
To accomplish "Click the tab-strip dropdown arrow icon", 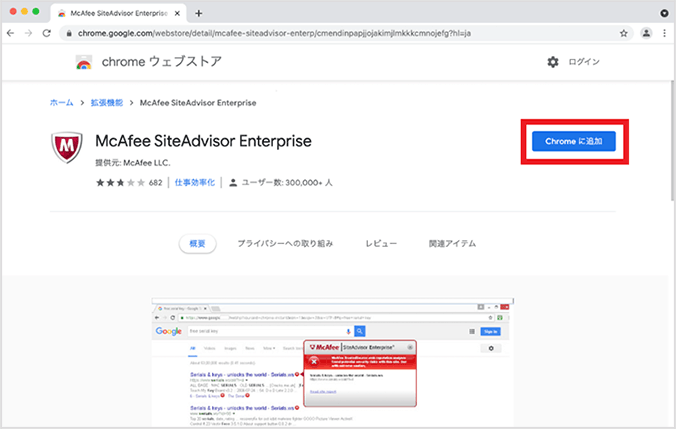I will click(664, 13).
